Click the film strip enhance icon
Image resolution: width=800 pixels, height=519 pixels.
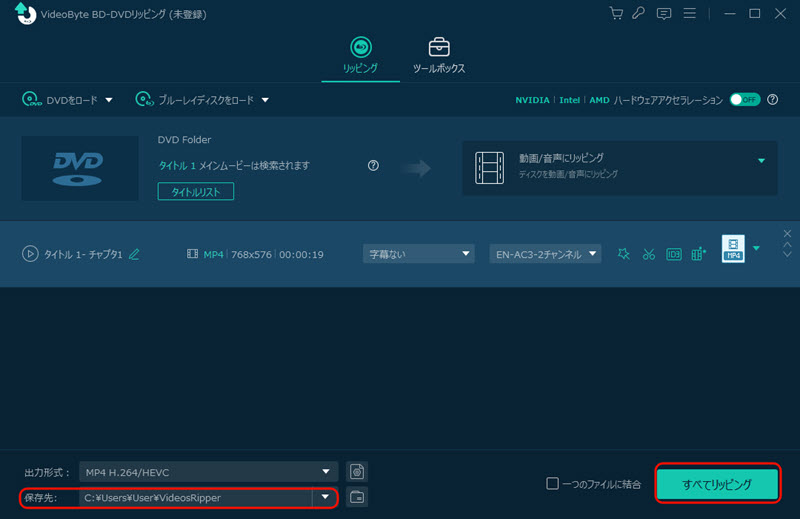[x=699, y=254]
